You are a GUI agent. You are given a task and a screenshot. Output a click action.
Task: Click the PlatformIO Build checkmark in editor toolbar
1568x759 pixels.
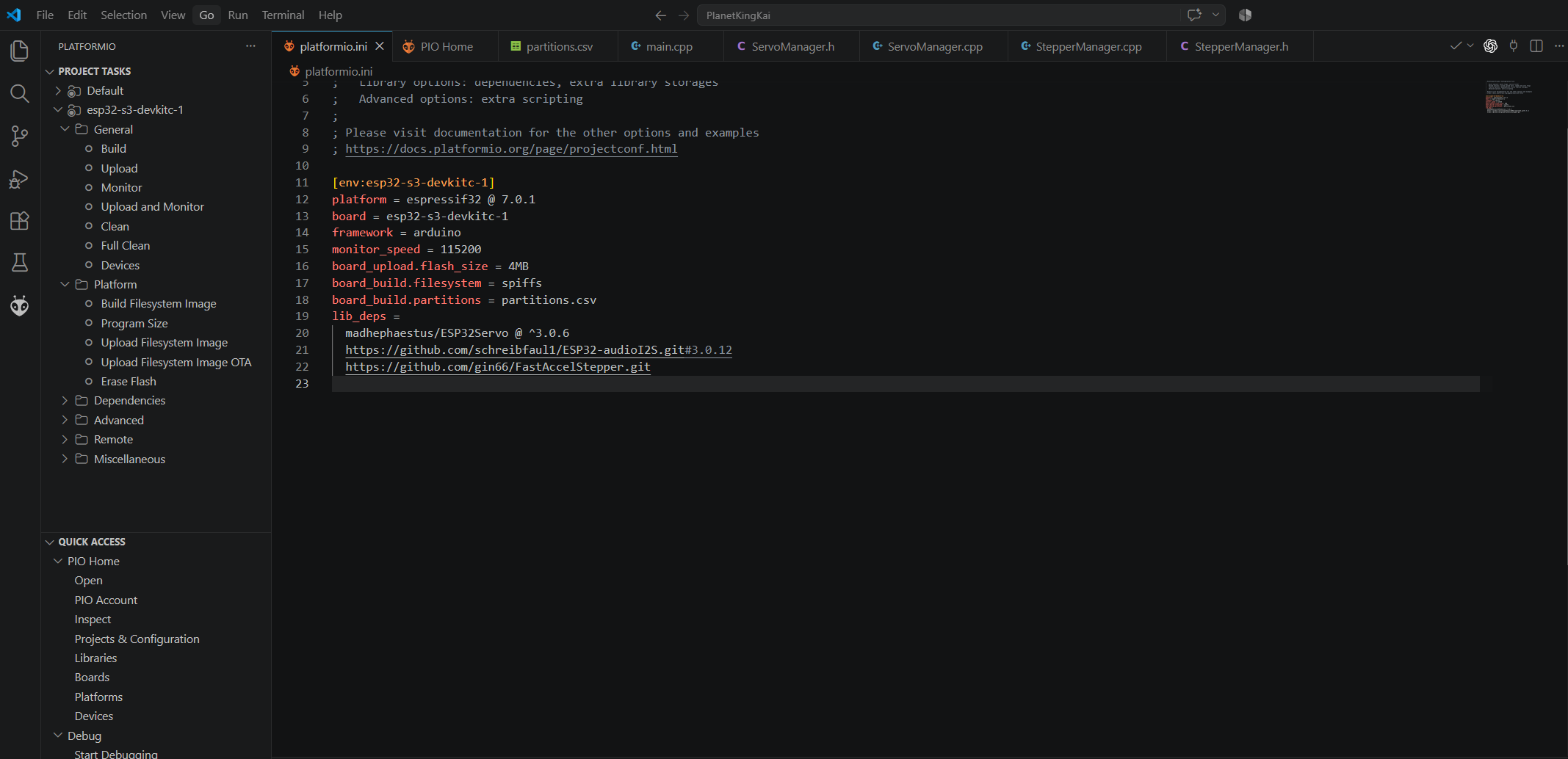click(1456, 46)
